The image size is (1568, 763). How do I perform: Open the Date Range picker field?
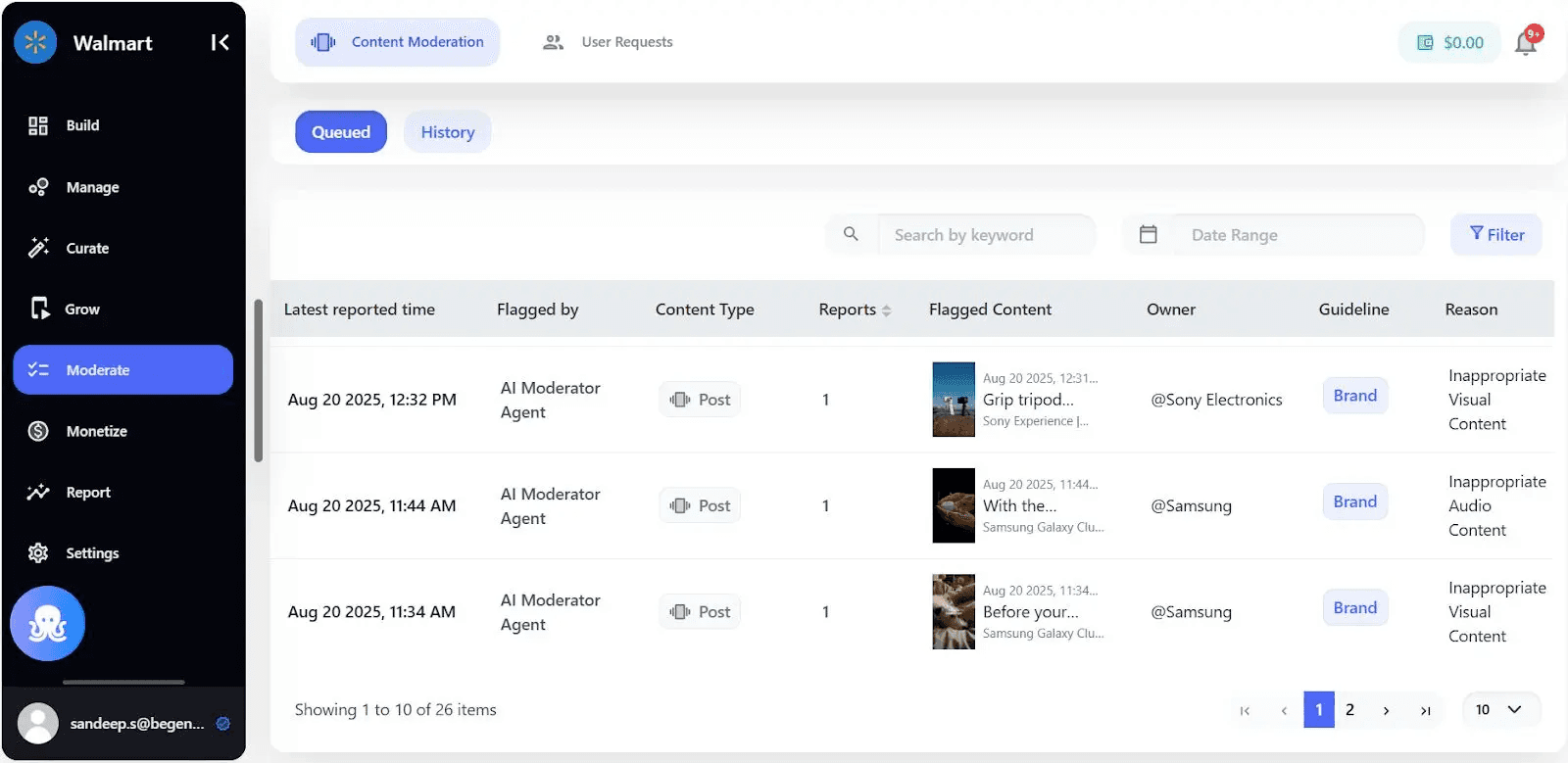1298,235
